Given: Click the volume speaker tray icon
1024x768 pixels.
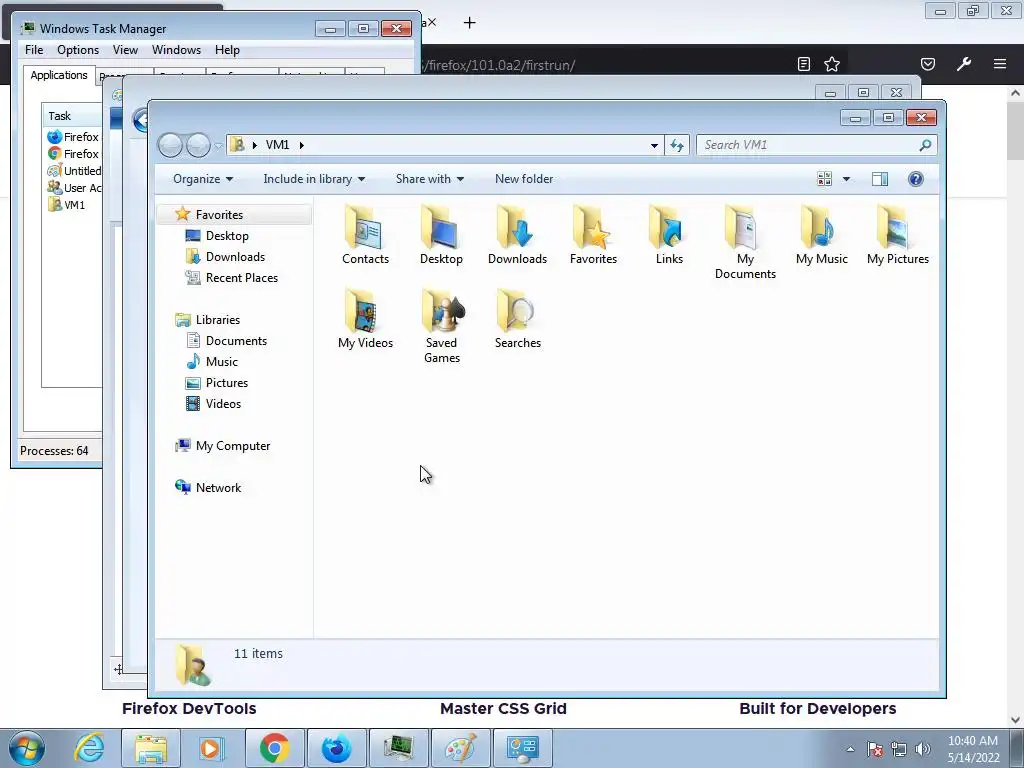Looking at the screenshot, I should point(922,749).
